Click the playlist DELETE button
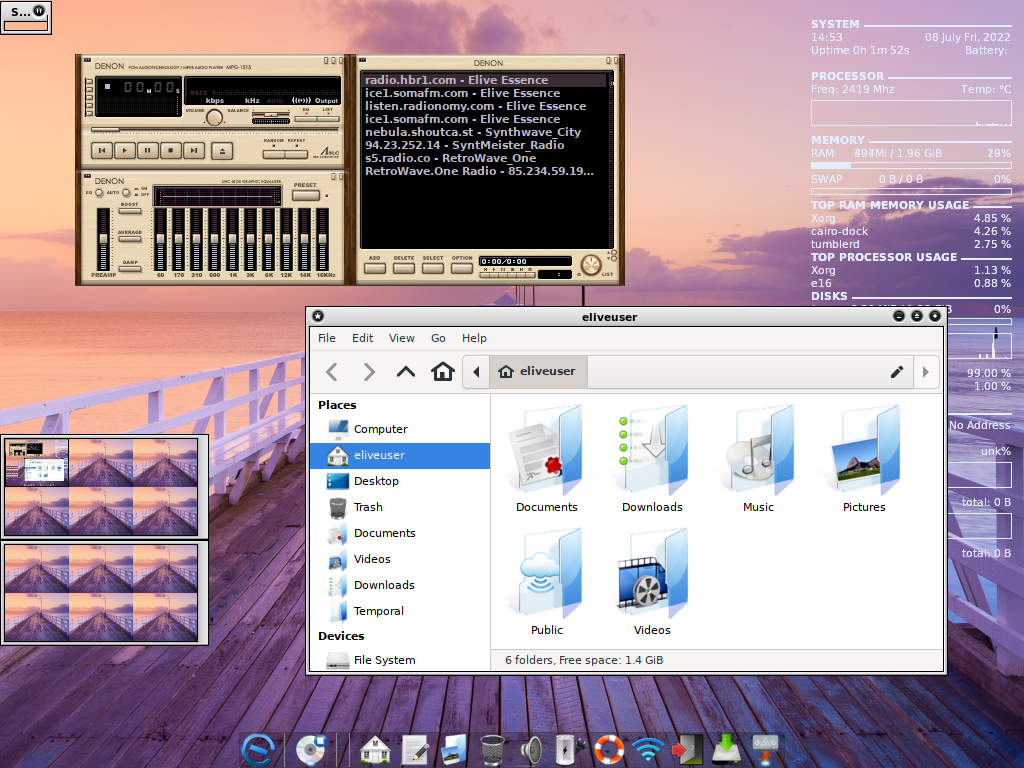 tap(404, 268)
